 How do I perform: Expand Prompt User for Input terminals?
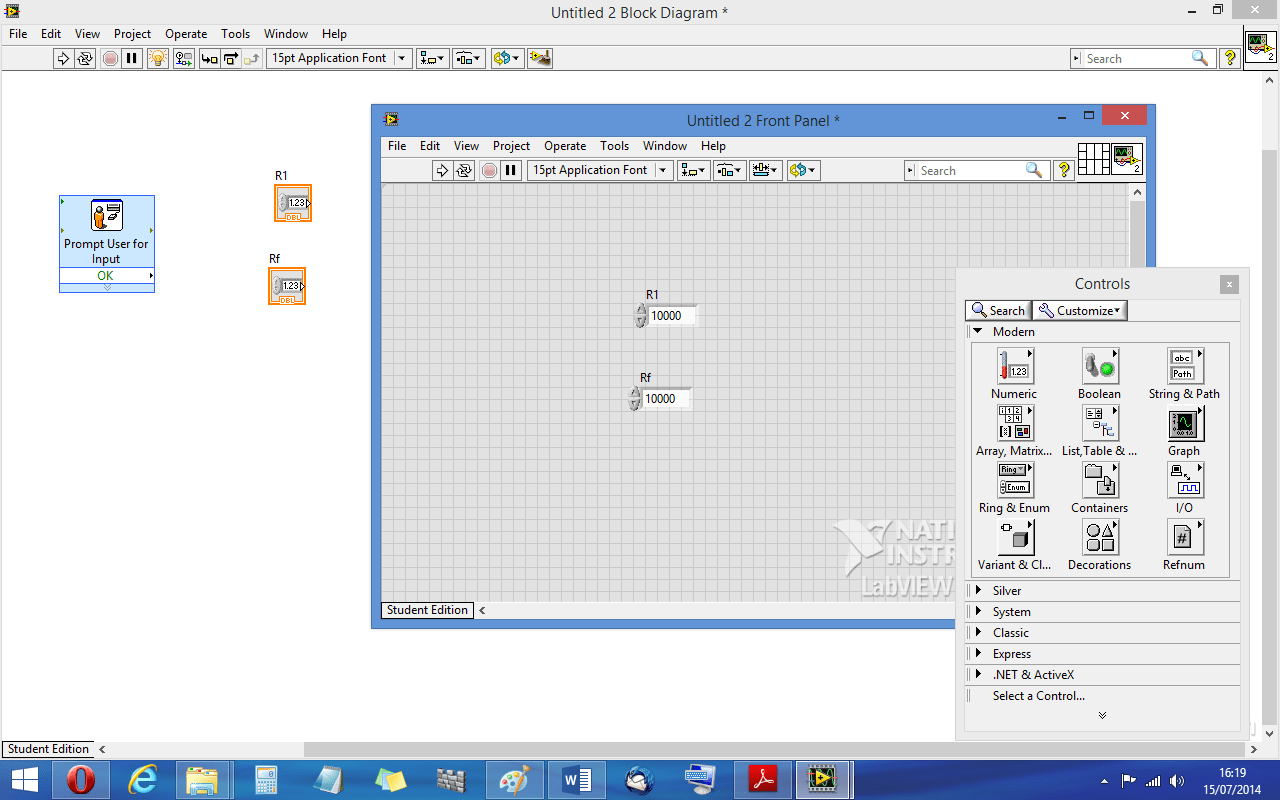tap(107, 288)
